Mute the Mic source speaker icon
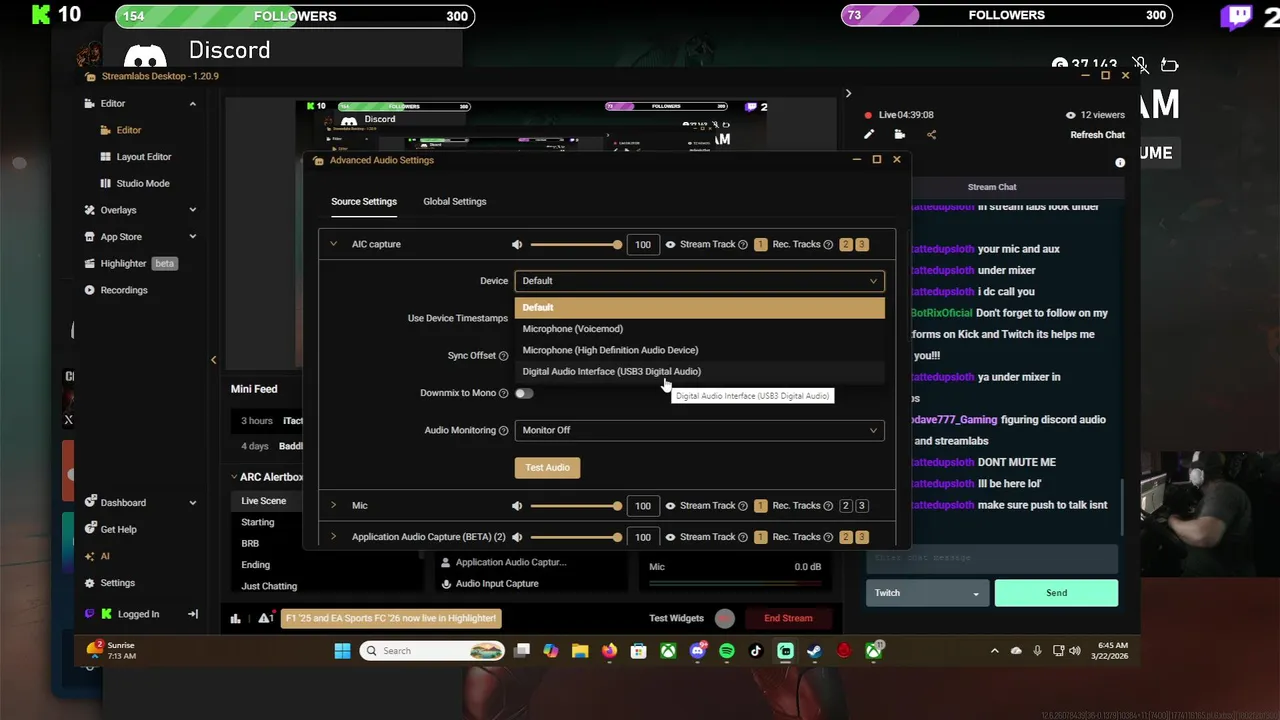This screenshot has width=1280, height=720. [x=517, y=506]
